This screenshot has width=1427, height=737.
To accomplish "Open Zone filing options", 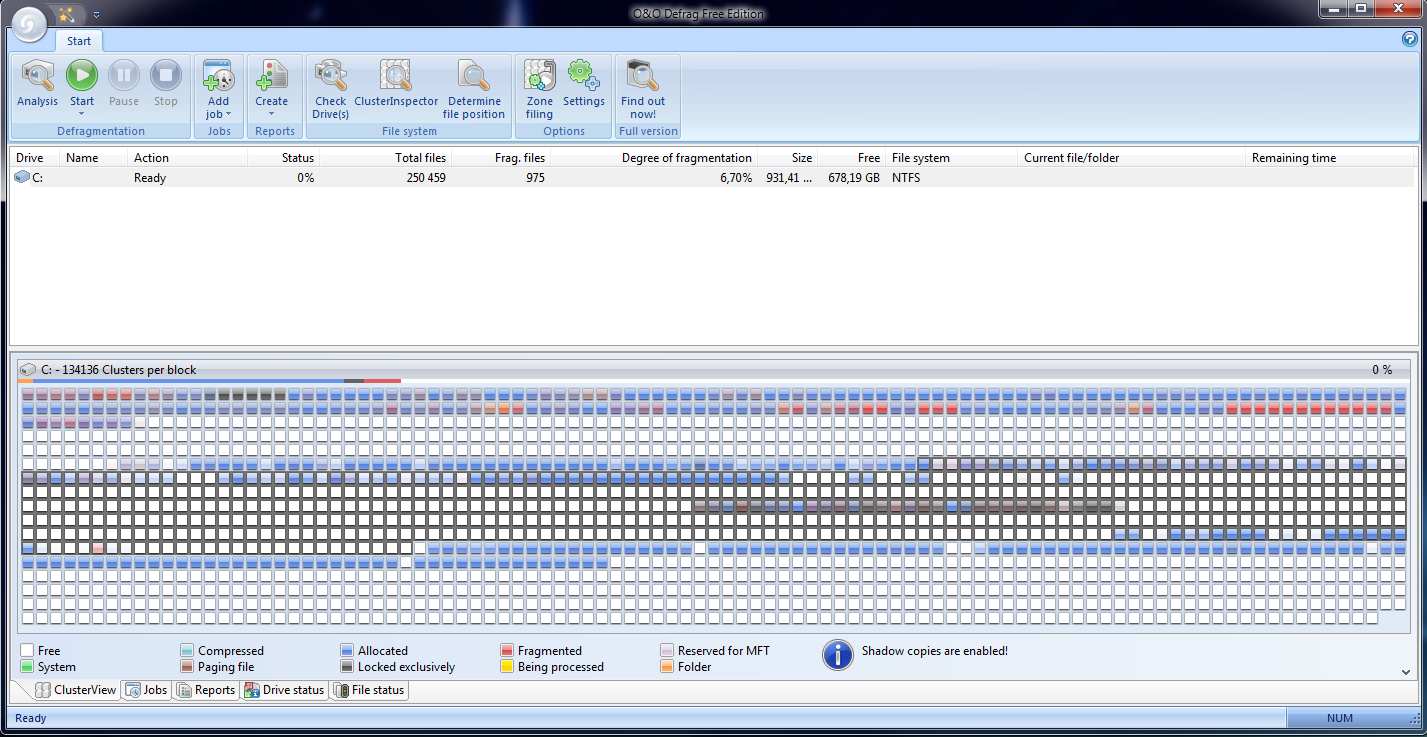I will tap(539, 90).
